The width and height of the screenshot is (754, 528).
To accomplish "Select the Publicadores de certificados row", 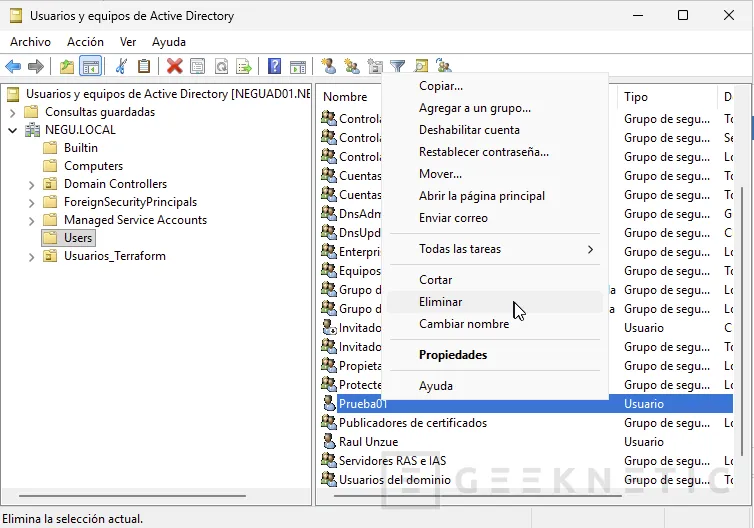I will pos(527,423).
